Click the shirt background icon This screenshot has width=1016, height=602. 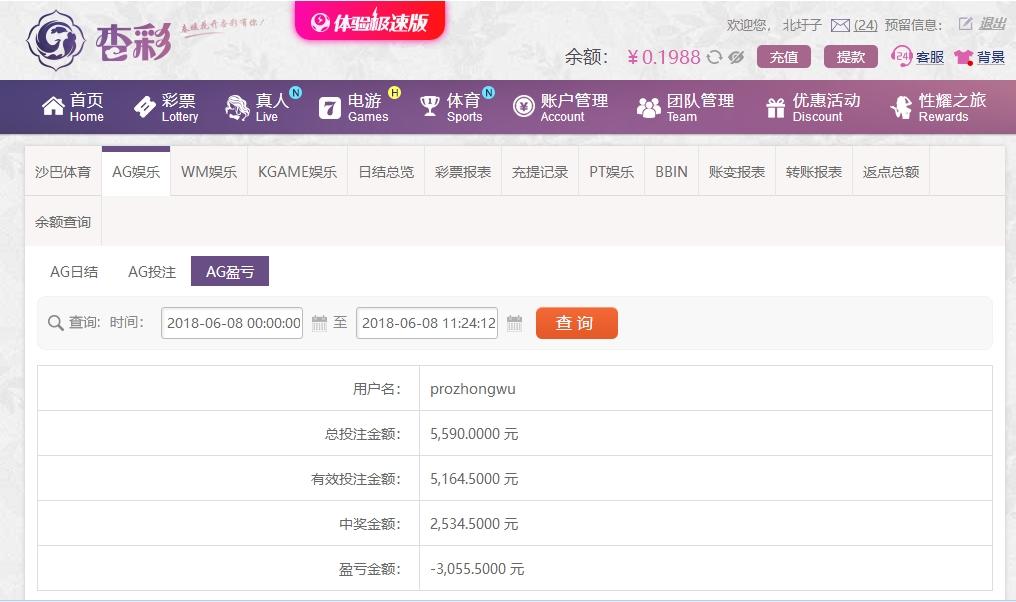[x=964, y=58]
